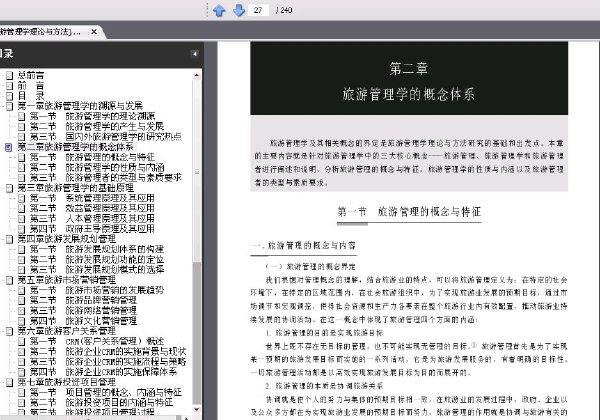This screenshot has width=600, height=420.
Task: Open 第二节 旅游企业CRM的实施背景与现状
Action: point(108,352)
